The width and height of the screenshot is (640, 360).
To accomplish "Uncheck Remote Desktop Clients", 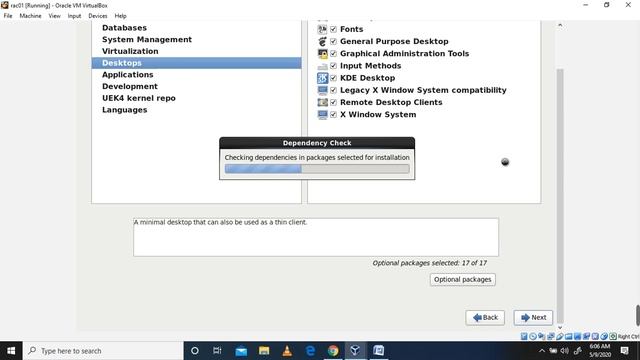I will click(x=333, y=102).
